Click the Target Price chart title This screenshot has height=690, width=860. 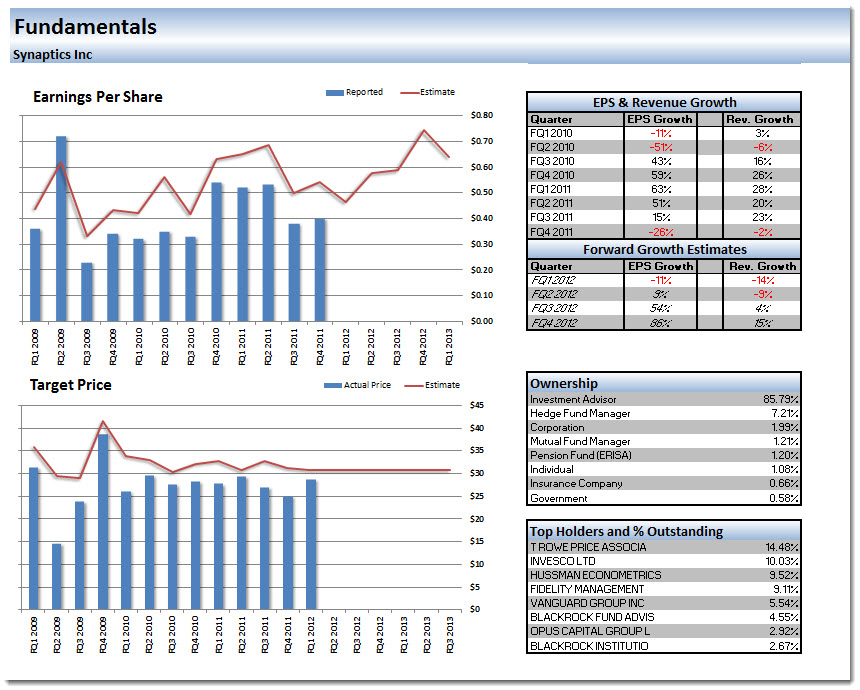click(x=70, y=385)
